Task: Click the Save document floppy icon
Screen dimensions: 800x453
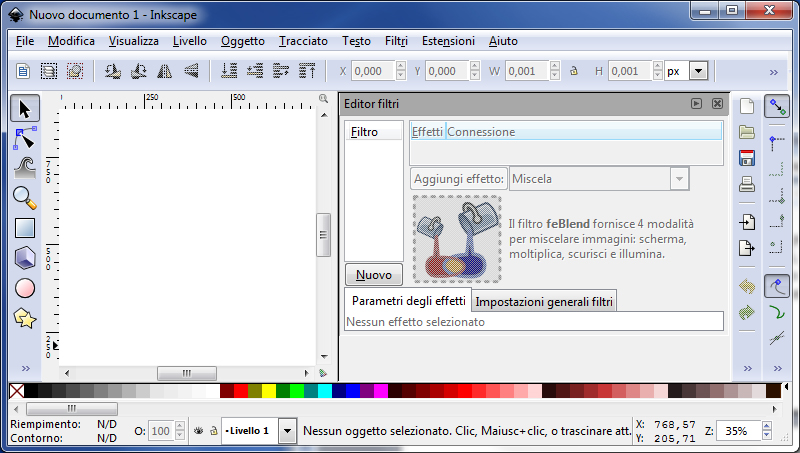Action: click(746, 158)
